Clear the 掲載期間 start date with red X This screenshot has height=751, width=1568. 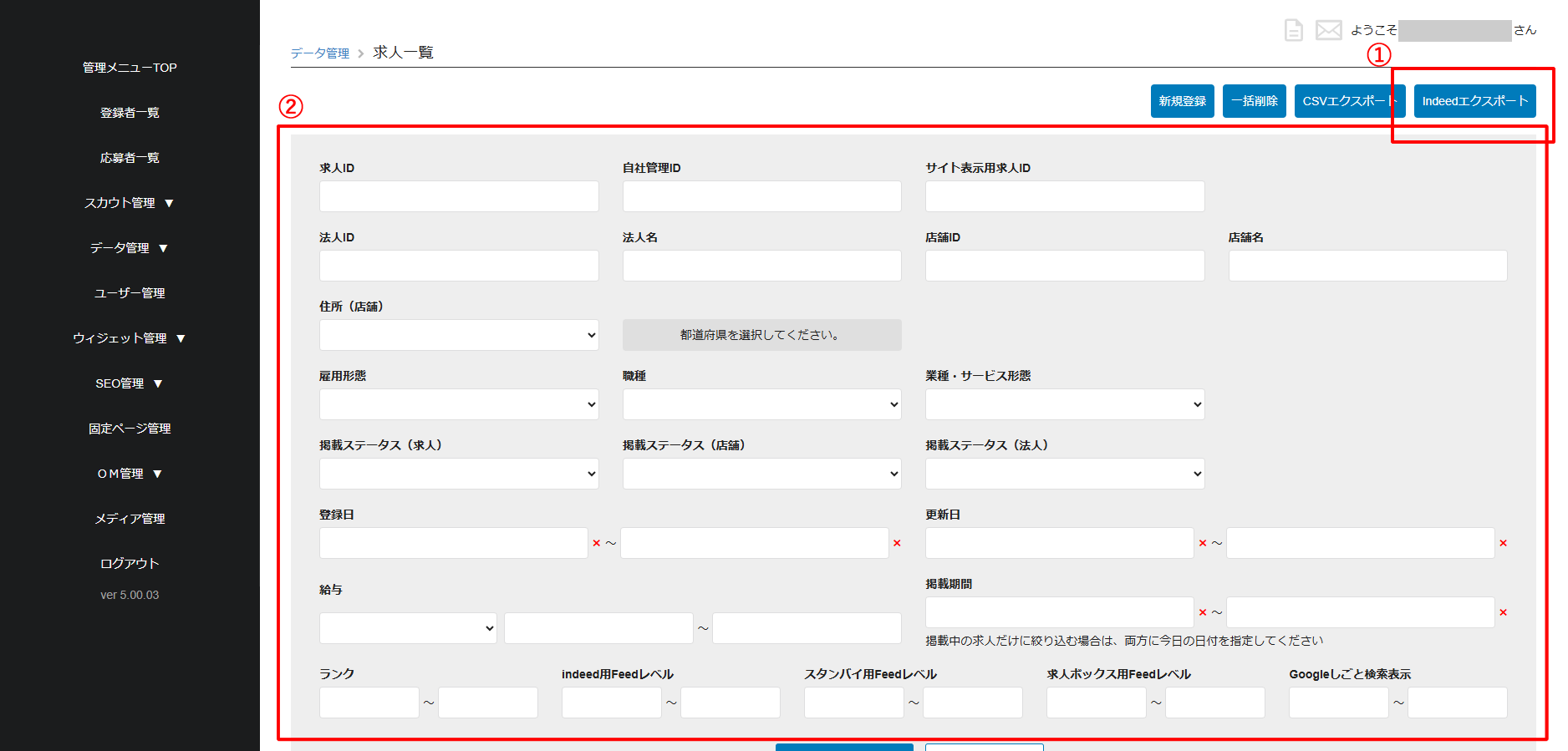click(1202, 612)
